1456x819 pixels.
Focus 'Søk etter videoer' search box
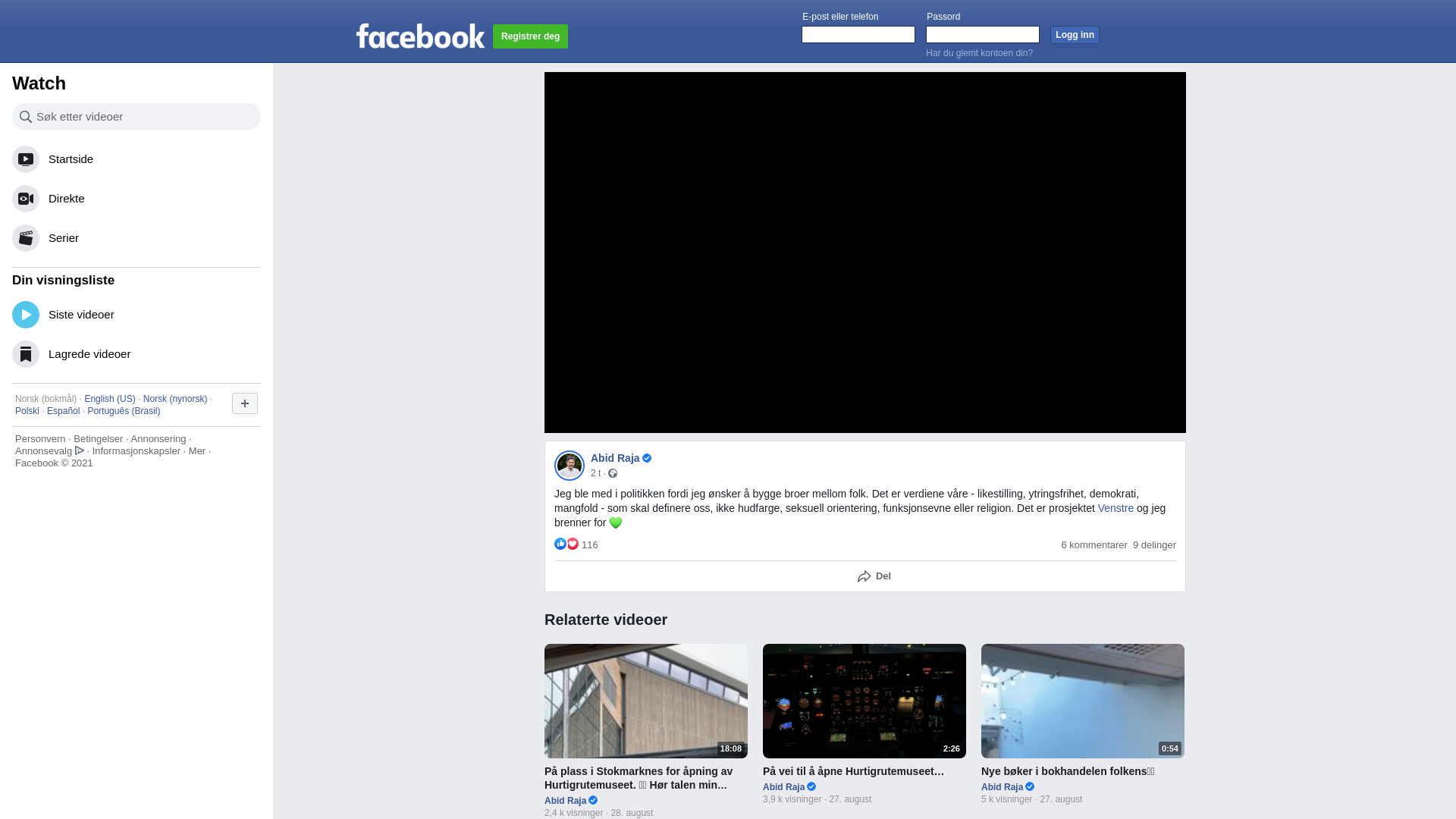[136, 117]
